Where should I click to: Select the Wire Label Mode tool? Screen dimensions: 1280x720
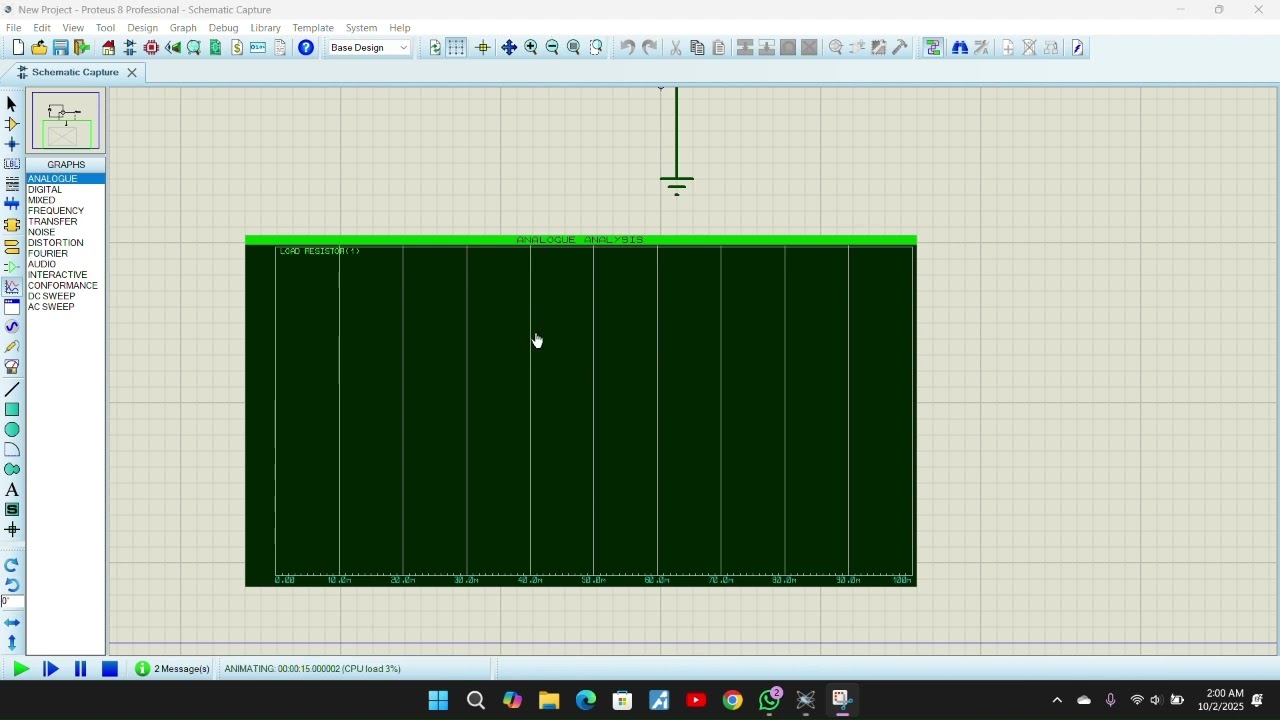click(12, 164)
